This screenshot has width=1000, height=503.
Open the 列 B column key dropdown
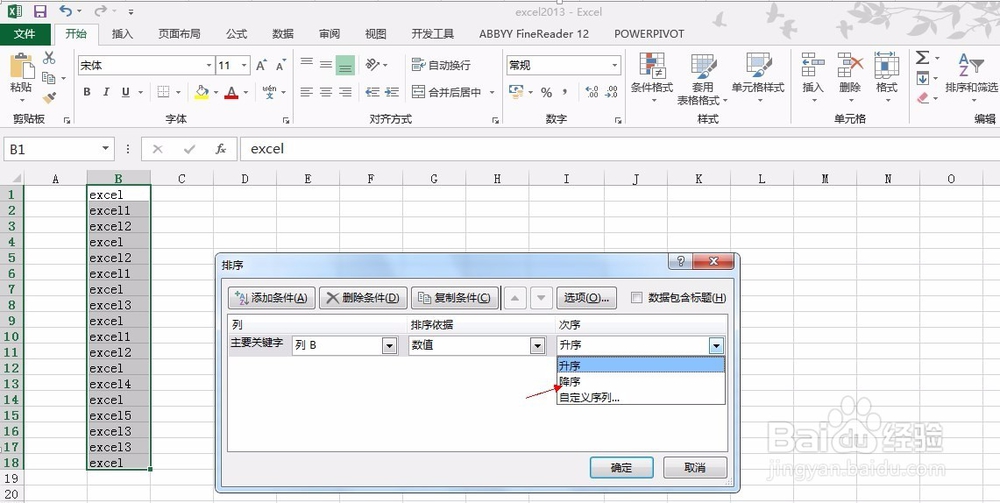coord(389,346)
